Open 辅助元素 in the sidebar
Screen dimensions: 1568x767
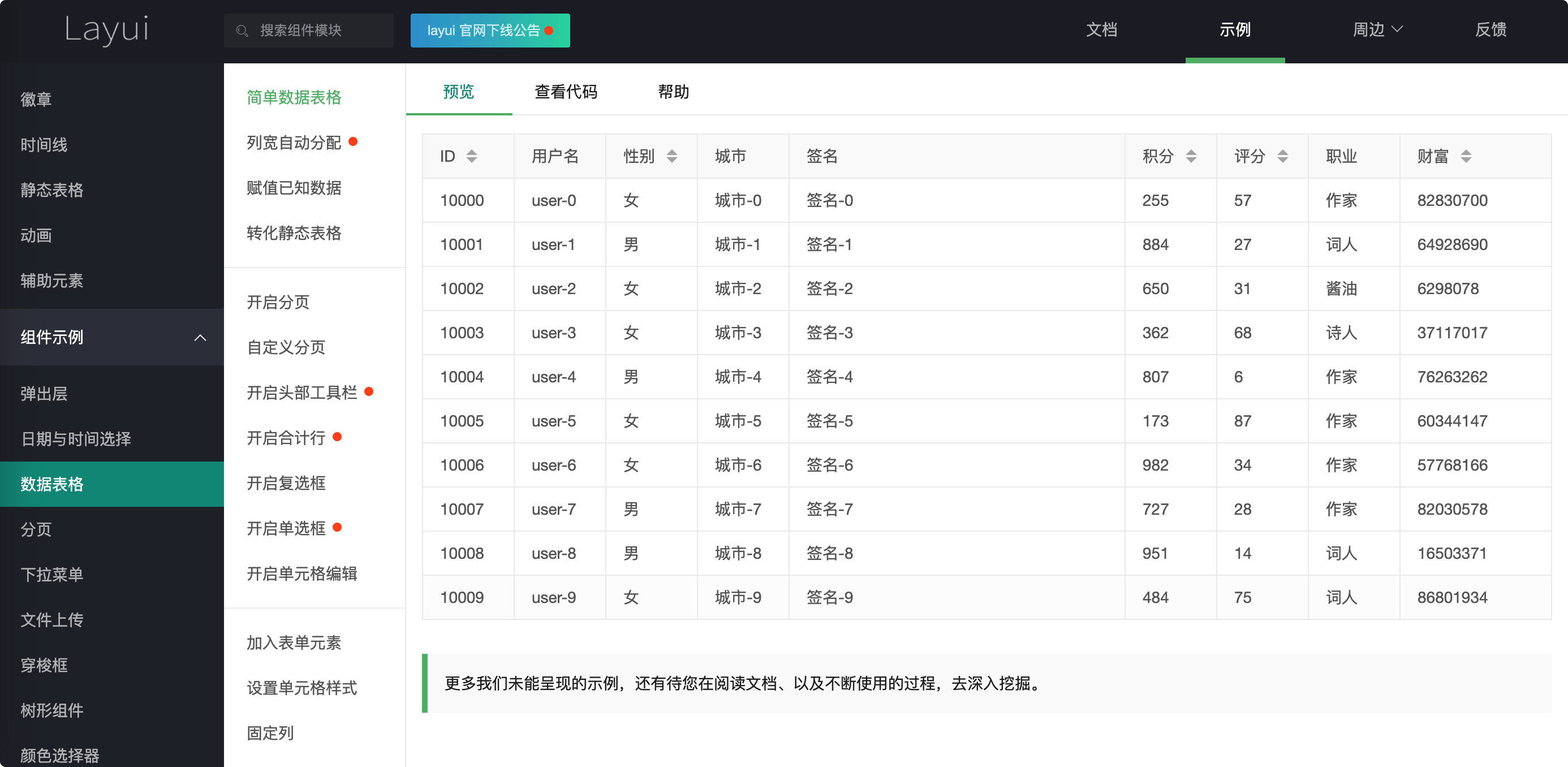coord(112,281)
